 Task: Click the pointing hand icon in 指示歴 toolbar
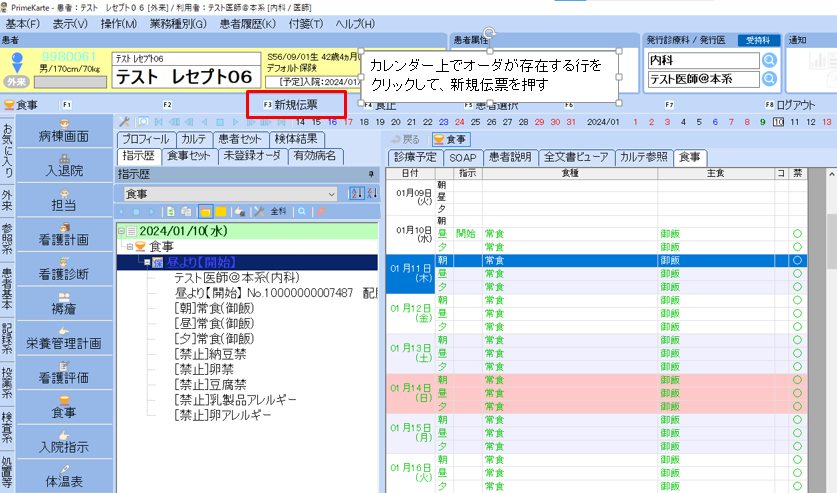tap(241, 211)
